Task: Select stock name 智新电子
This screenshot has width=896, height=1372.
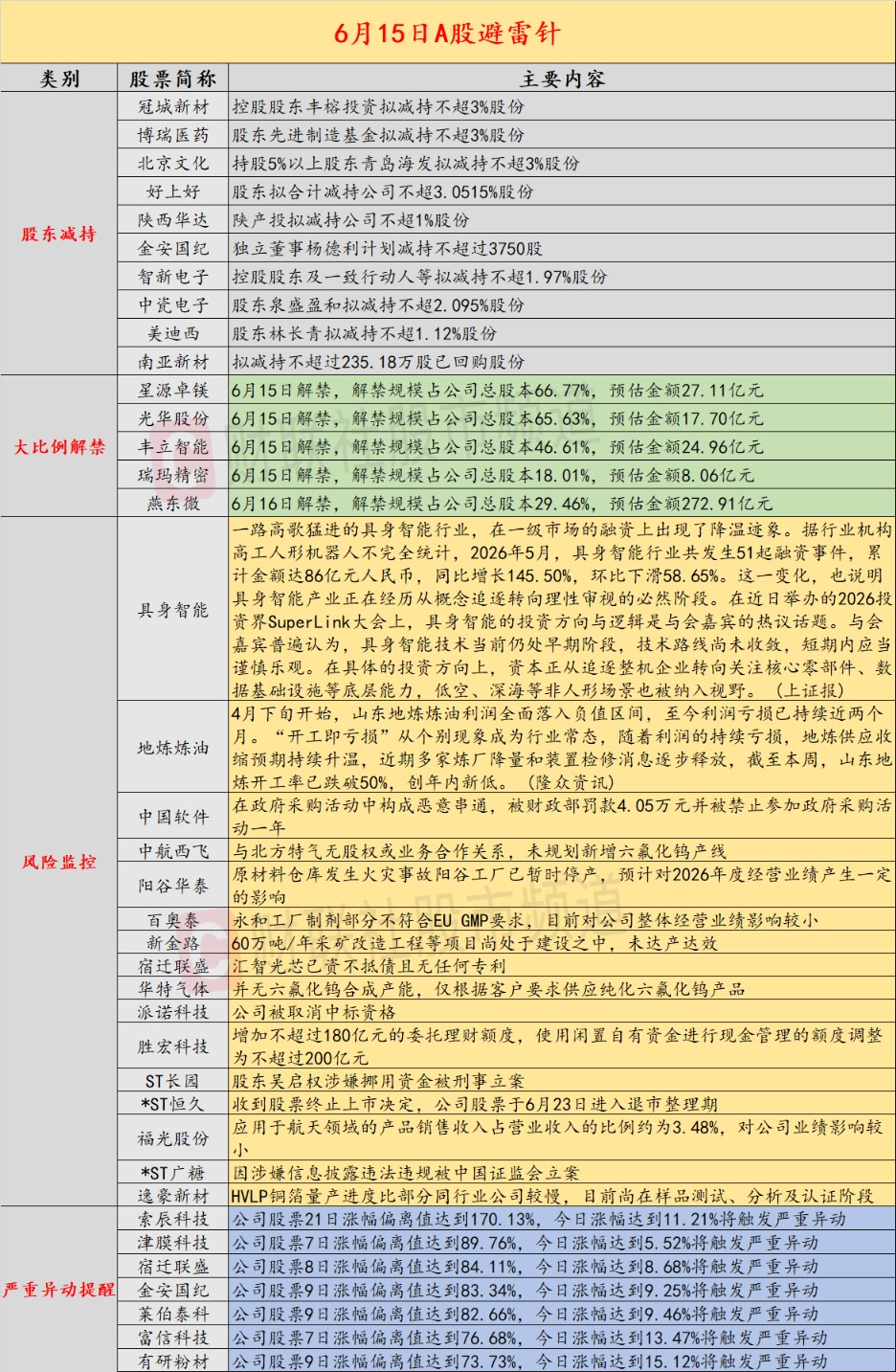Action: 173,277
